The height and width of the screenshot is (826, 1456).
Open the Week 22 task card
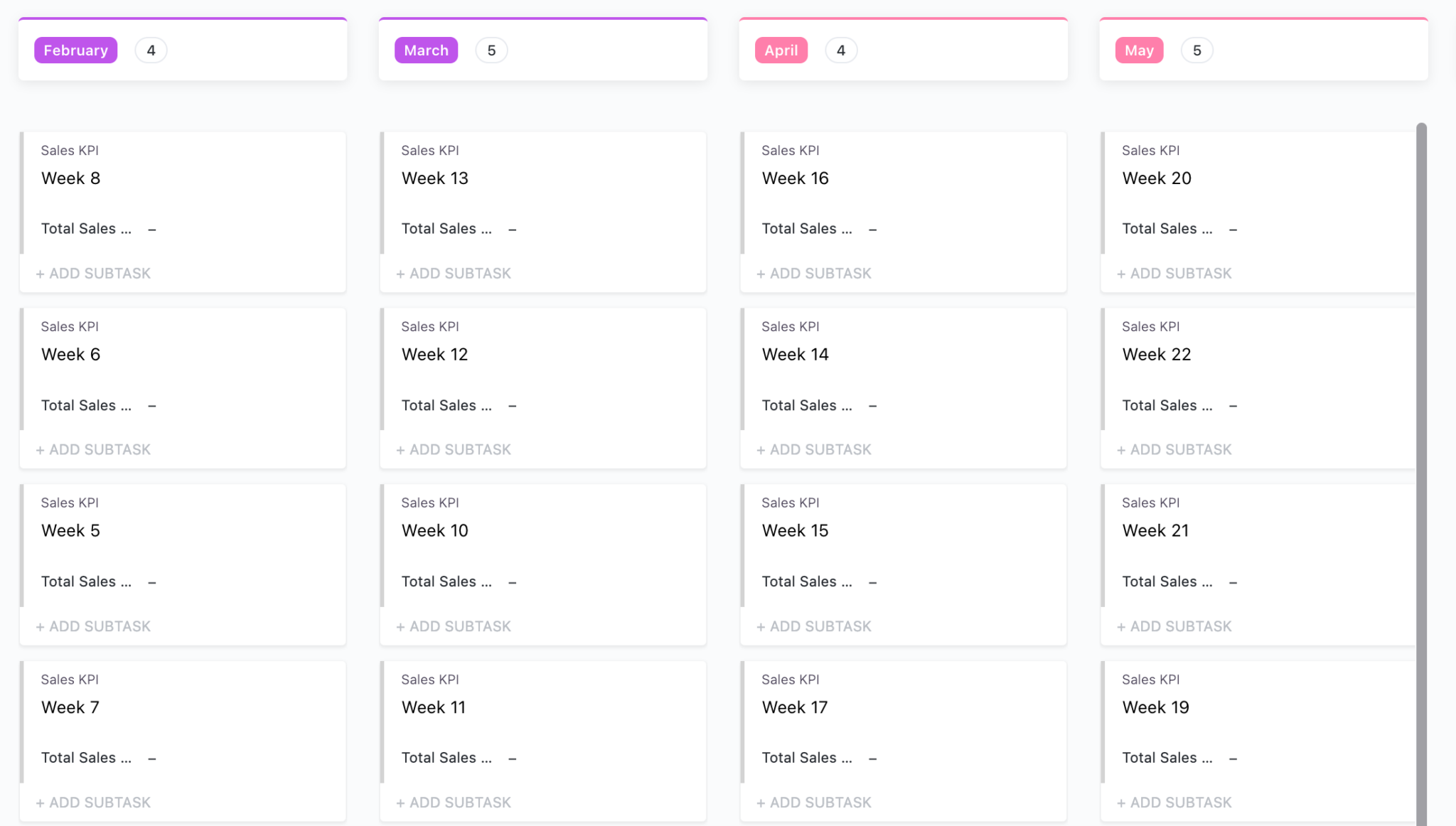1156,355
